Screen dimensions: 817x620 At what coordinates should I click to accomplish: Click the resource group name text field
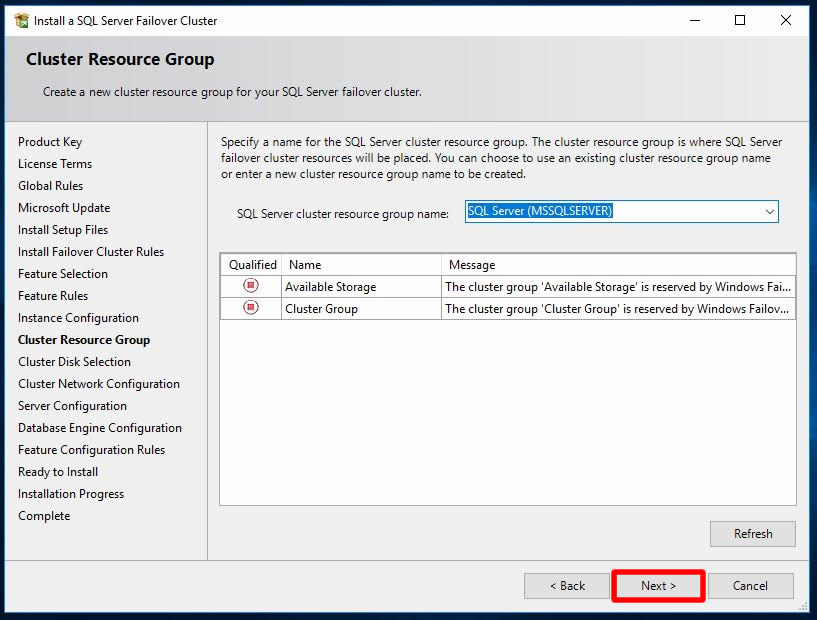pyautogui.click(x=610, y=212)
